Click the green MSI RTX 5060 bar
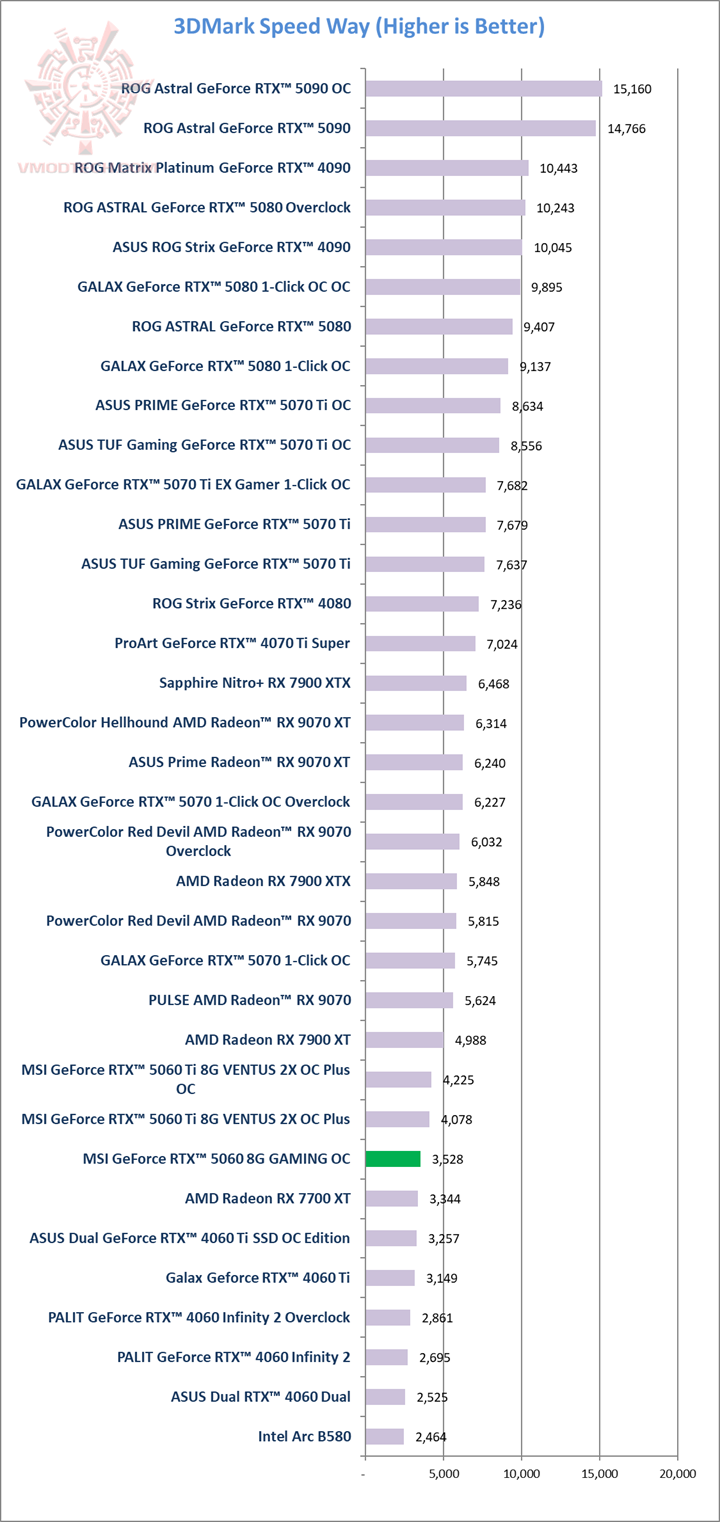Screen dimensions: 720x1522 pyautogui.click(x=393, y=1159)
